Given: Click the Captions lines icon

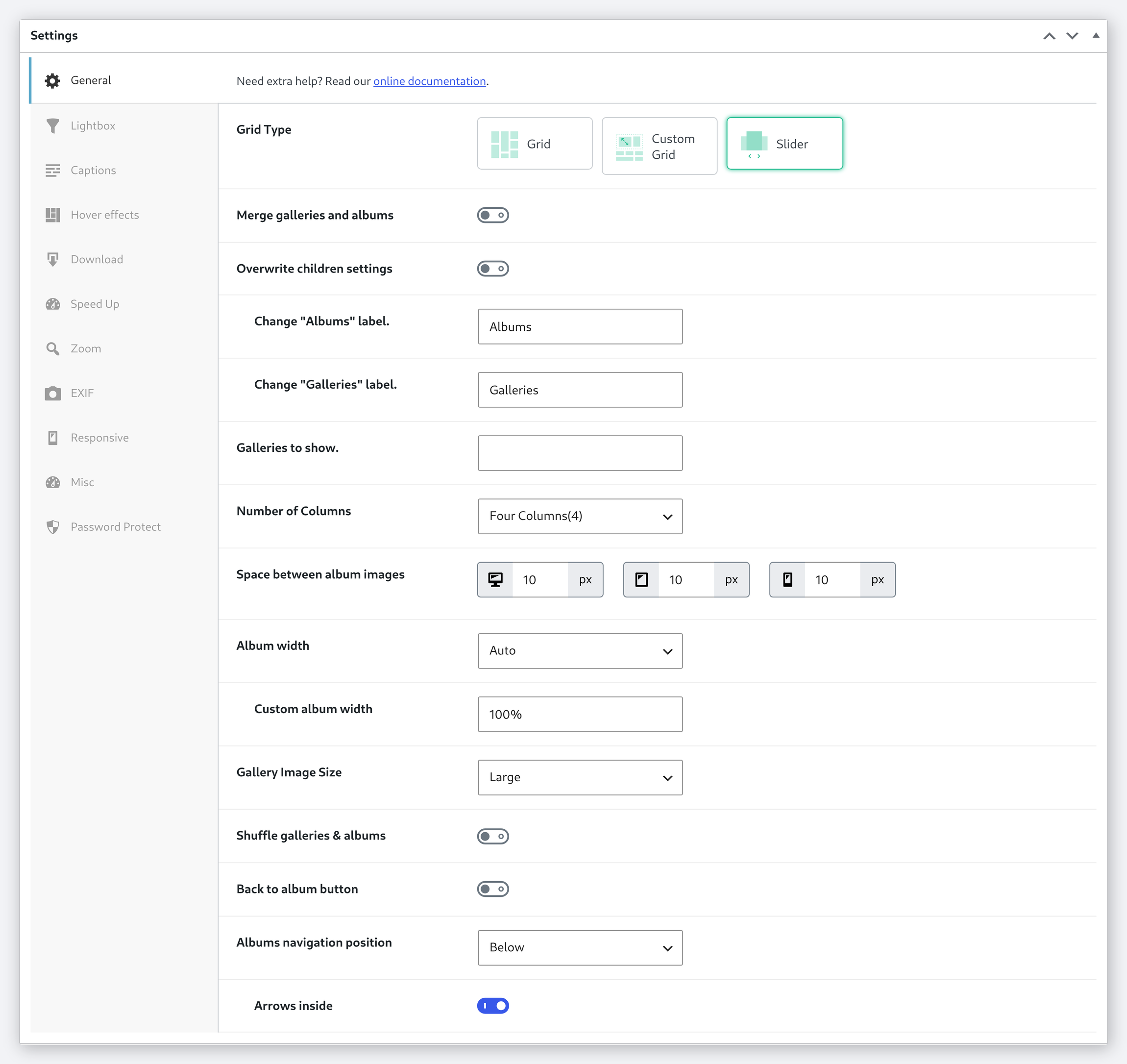Looking at the screenshot, I should (x=53, y=170).
